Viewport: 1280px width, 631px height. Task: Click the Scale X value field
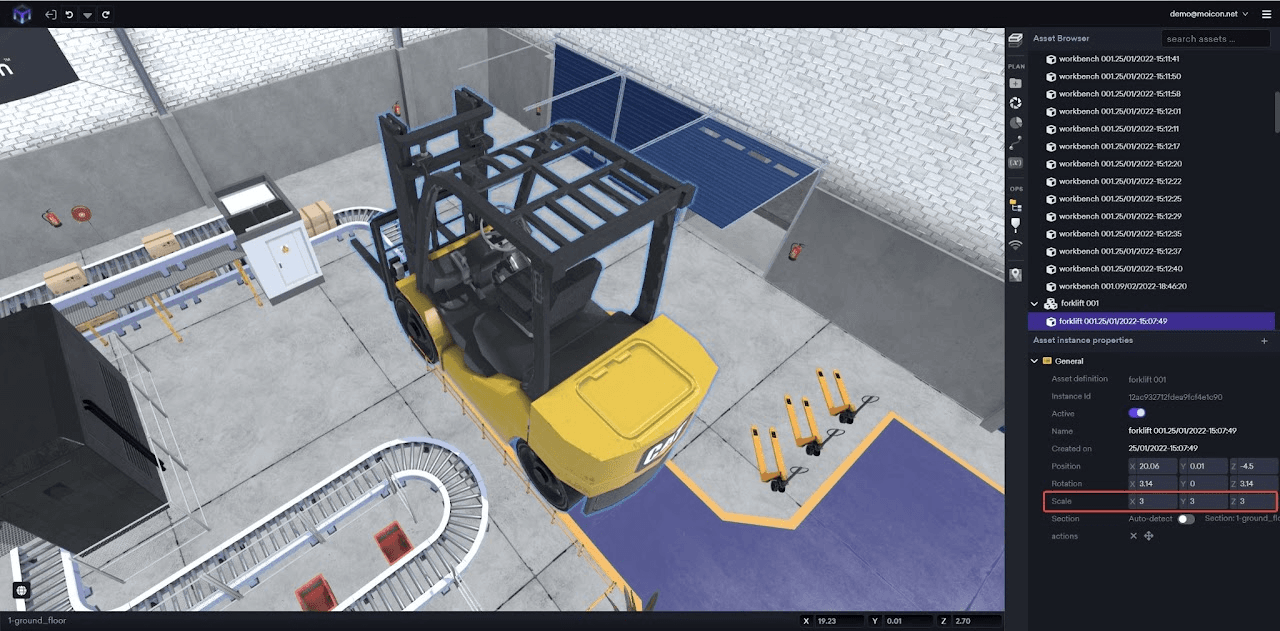pyautogui.click(x=1154, y=501)
